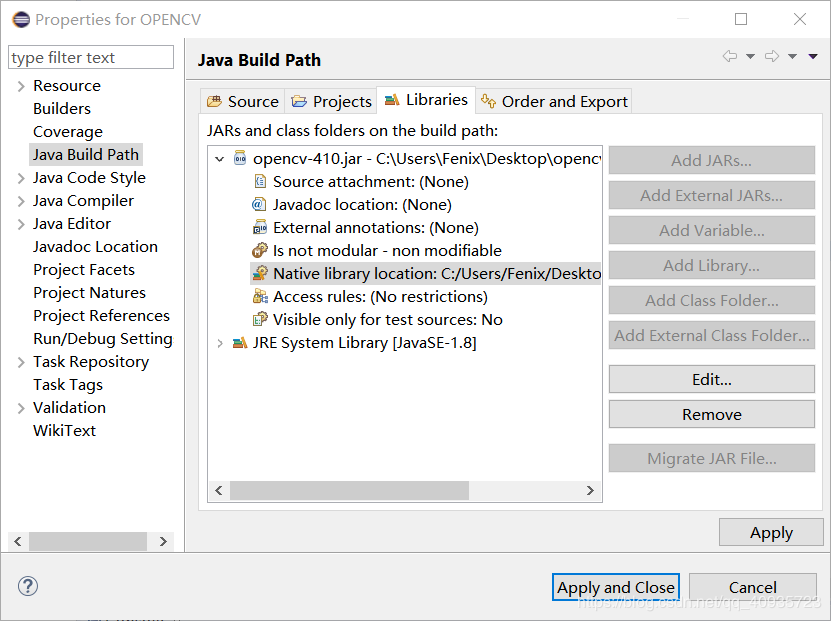This screenshot has width=831, height=621.
Task: Remove the selected library entry
Action: click(711, 414)
